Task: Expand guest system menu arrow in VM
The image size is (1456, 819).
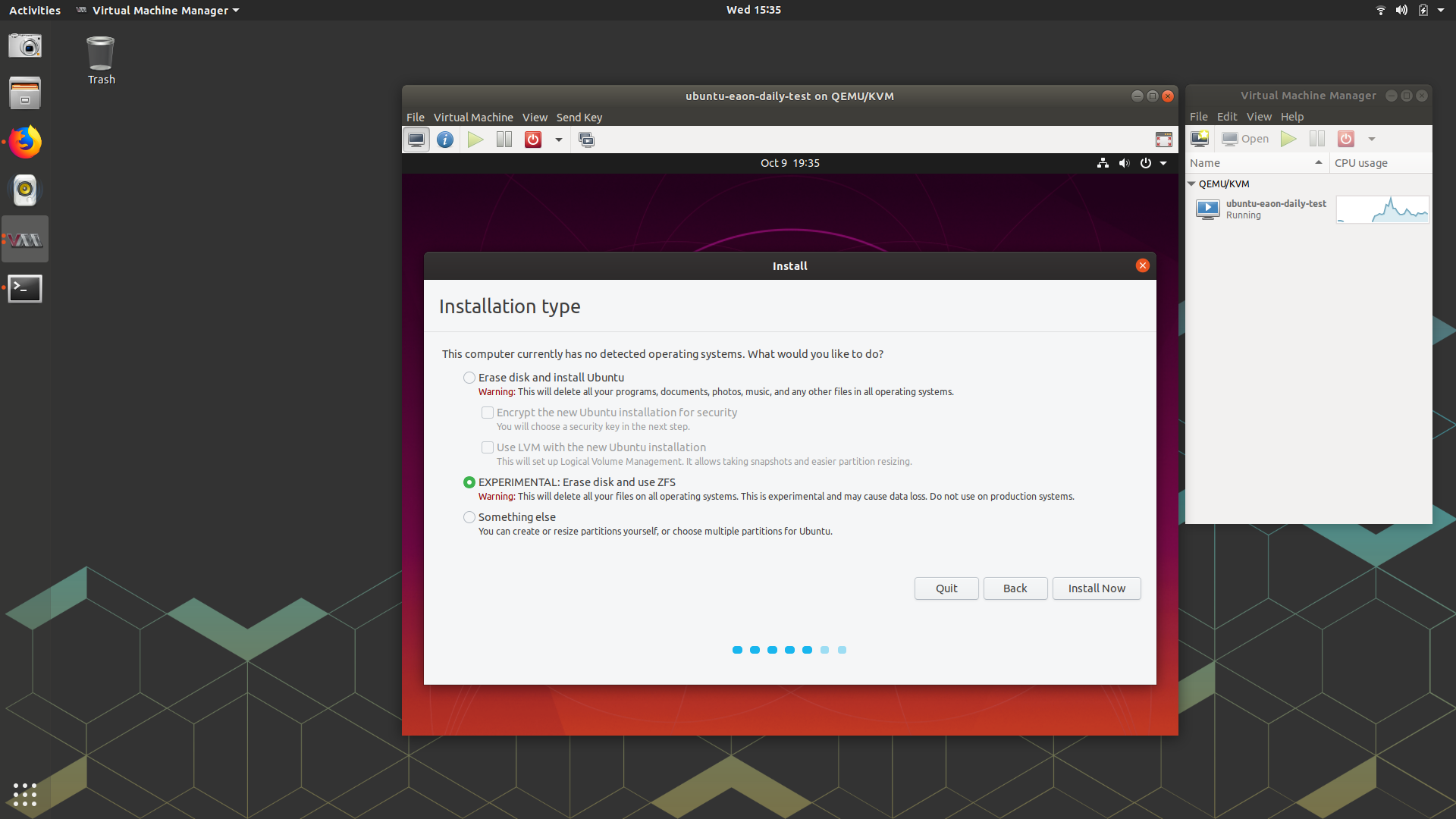Action: point(1163,163)
